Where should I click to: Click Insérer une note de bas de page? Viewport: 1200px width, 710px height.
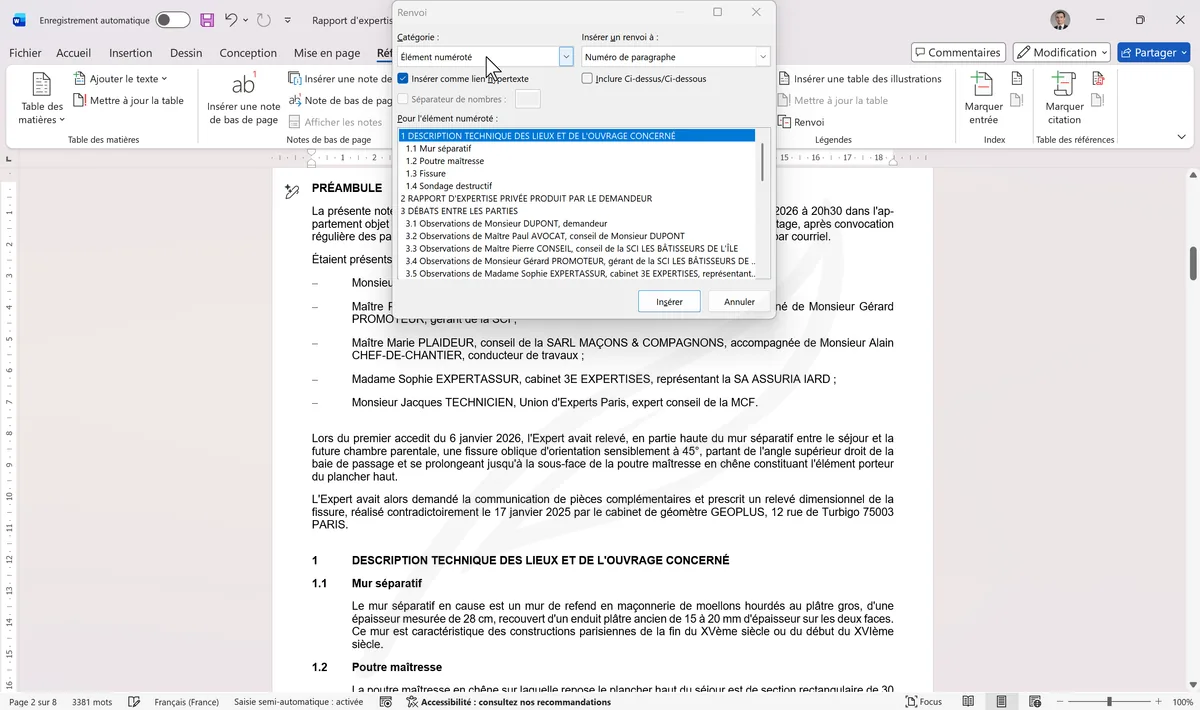pyautogui.click(x=243, y=100)
